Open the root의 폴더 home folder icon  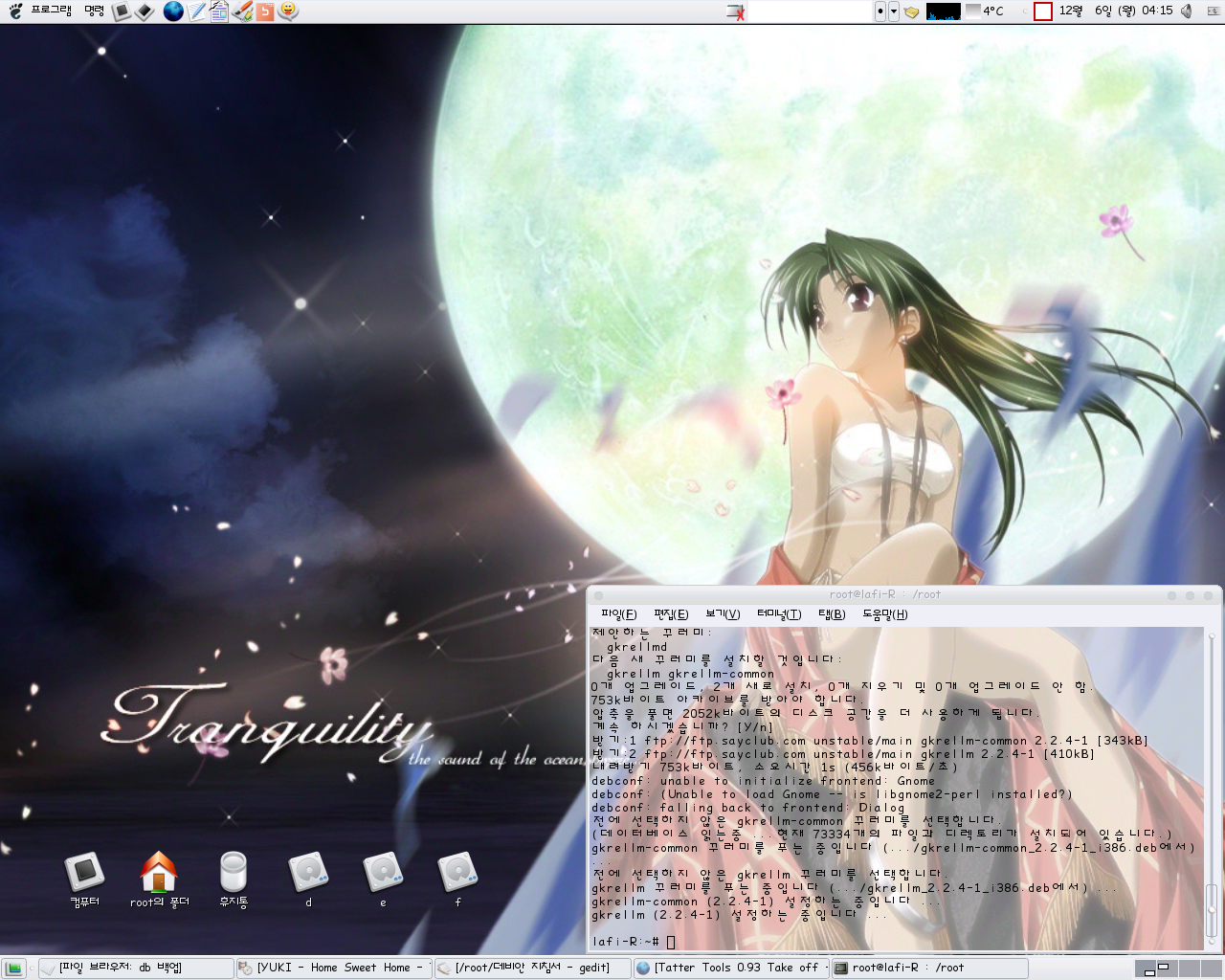tap(159, 880)
